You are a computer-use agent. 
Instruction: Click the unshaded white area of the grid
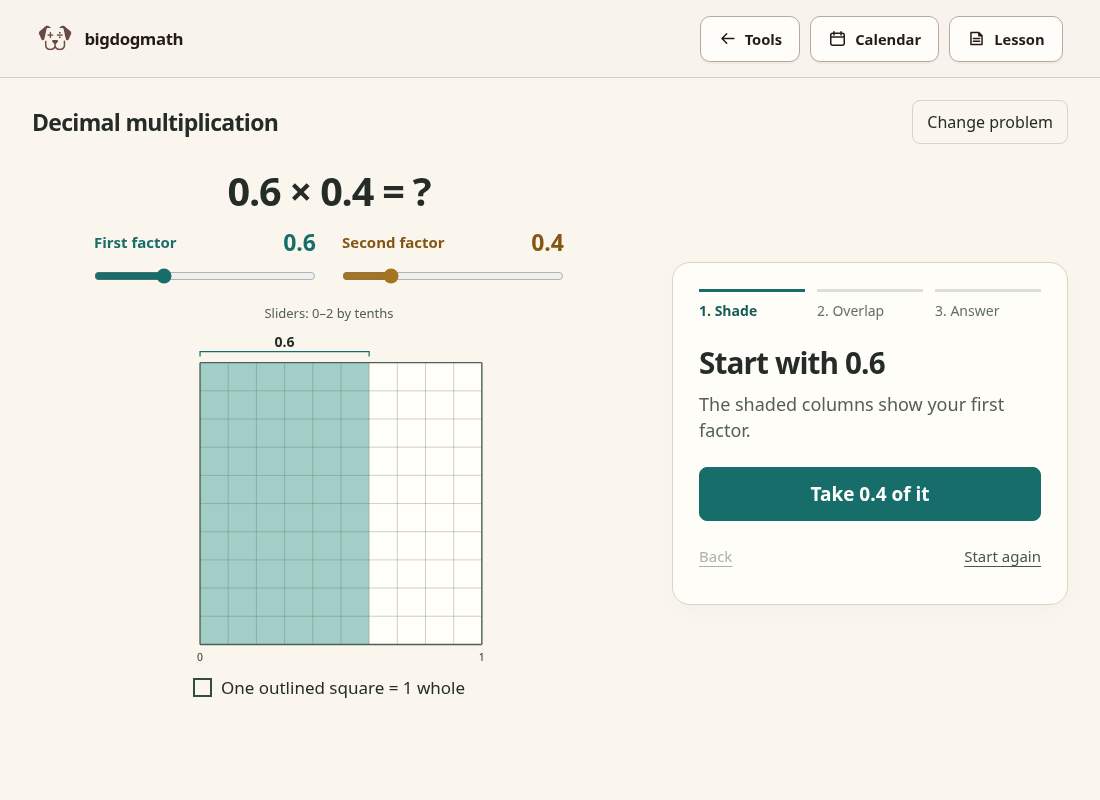pos(425,503)
